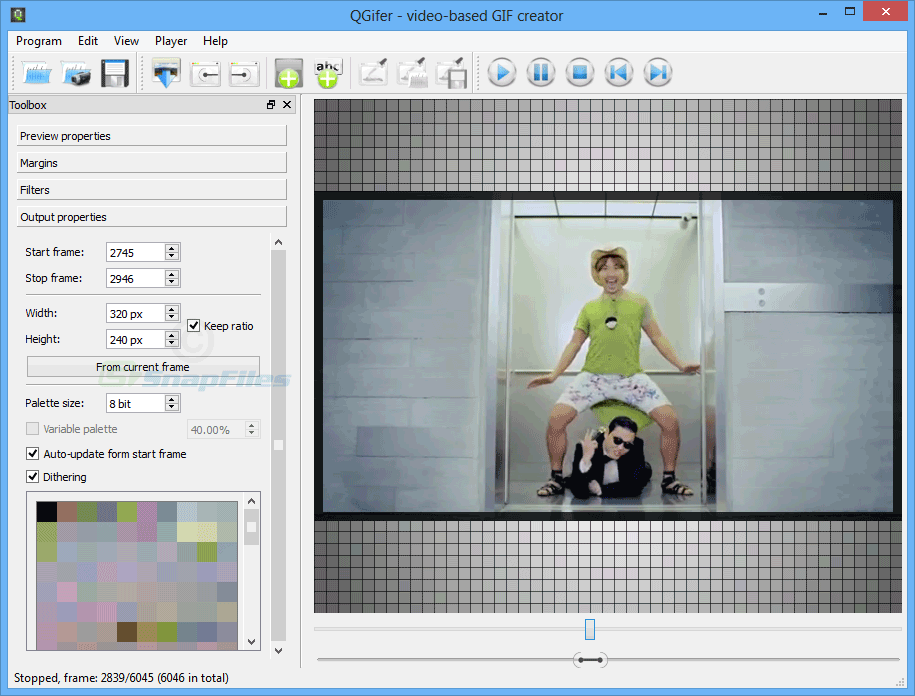Set start frame from current position icon
Screen dimensions: 915x696
205,73
